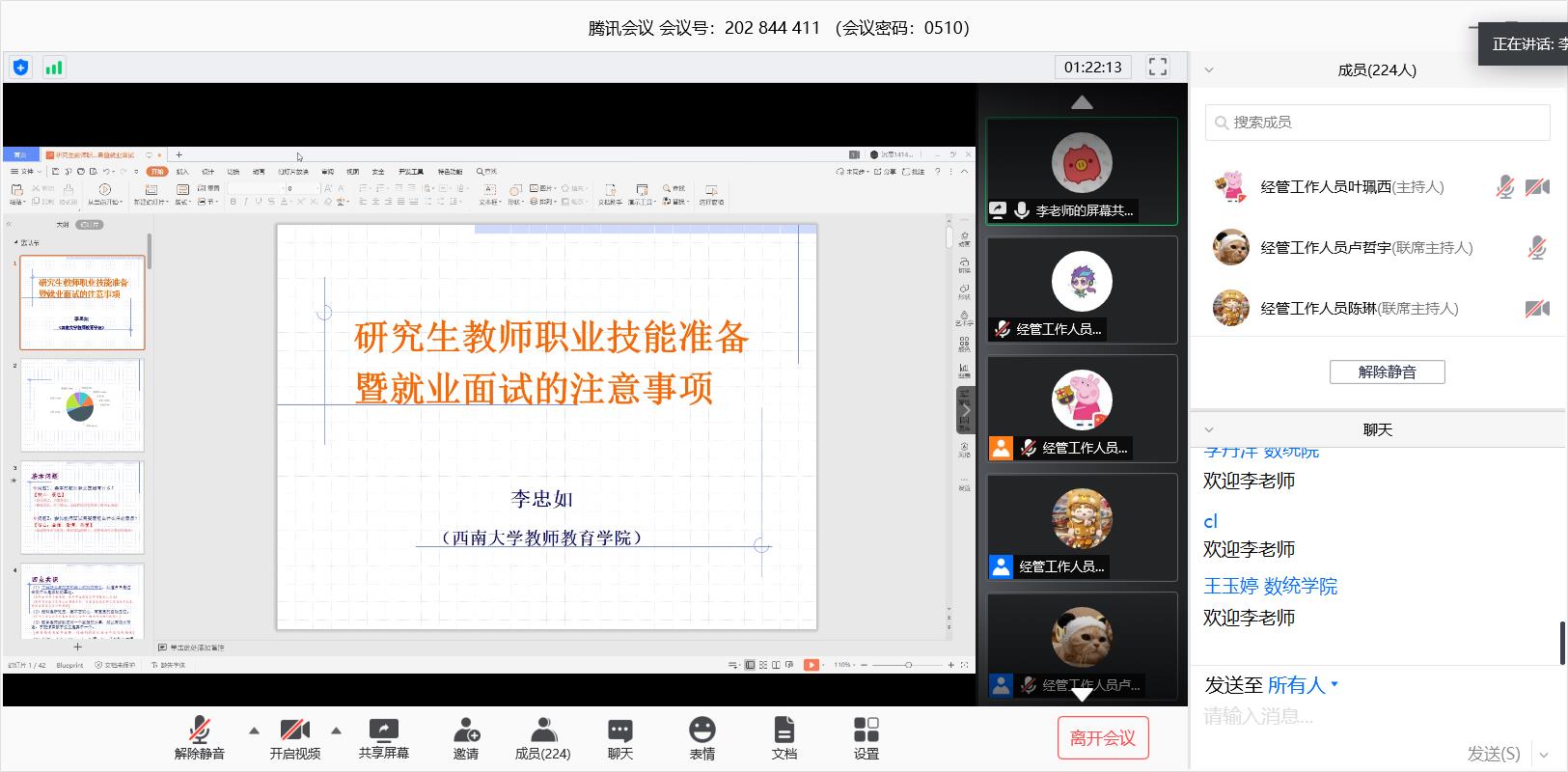Collapse the 成员 panel header
Viewport: 1568px width, 772px height.
coord(1209,69)
